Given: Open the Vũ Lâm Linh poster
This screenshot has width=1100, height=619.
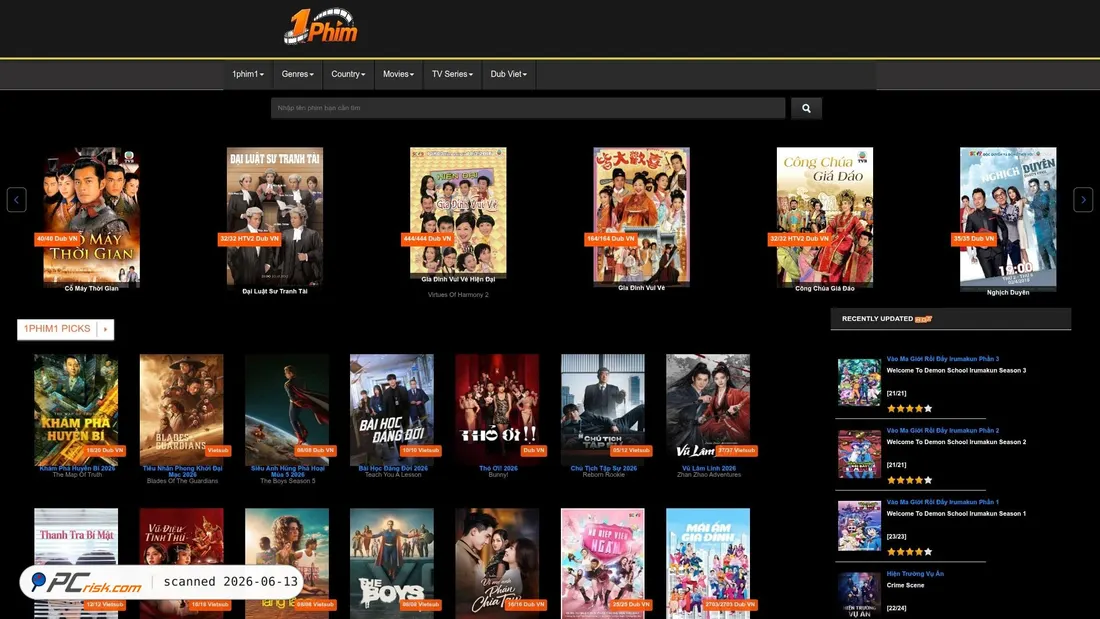Looking at the screenshot, I should 708,409.
